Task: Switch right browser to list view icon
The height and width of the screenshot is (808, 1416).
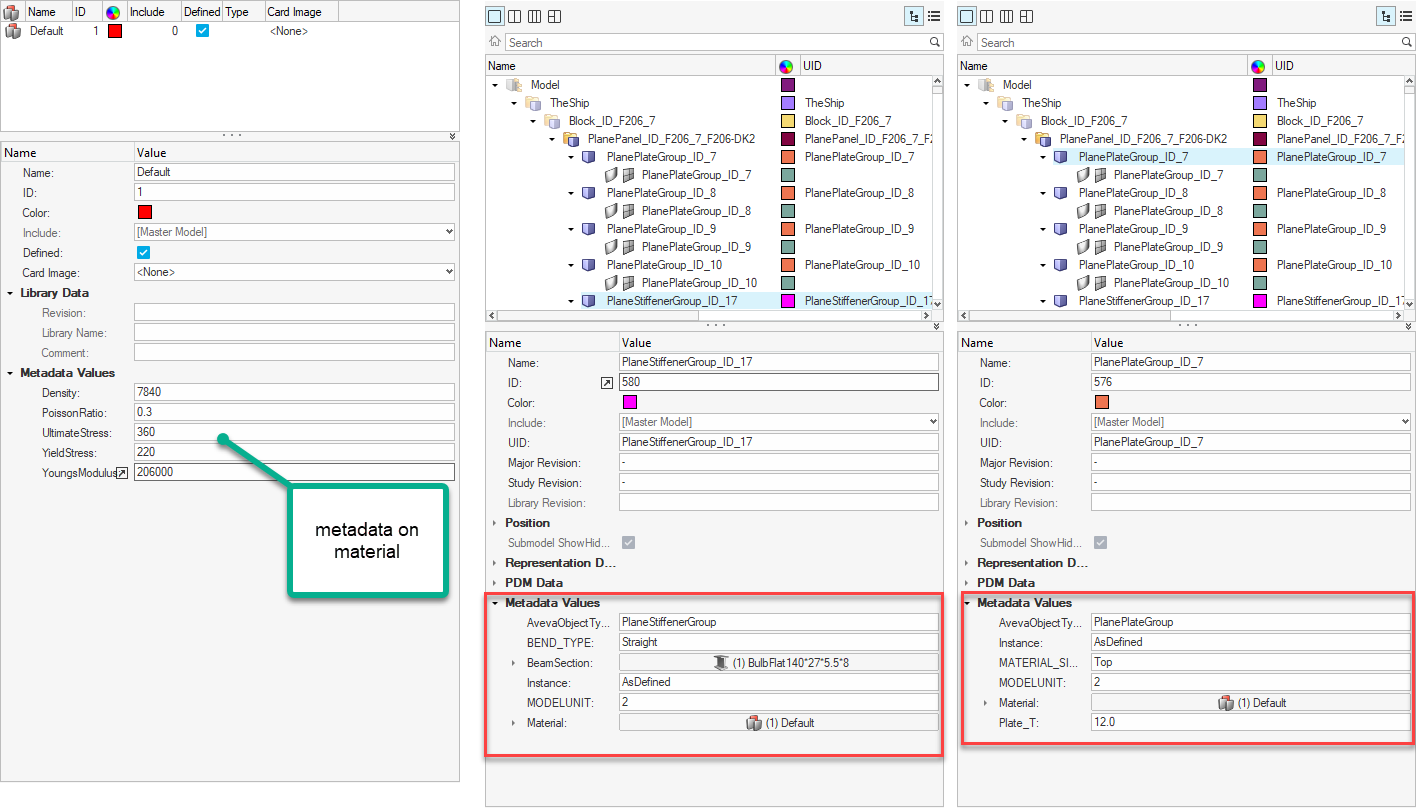Action: pos(1405,16)
